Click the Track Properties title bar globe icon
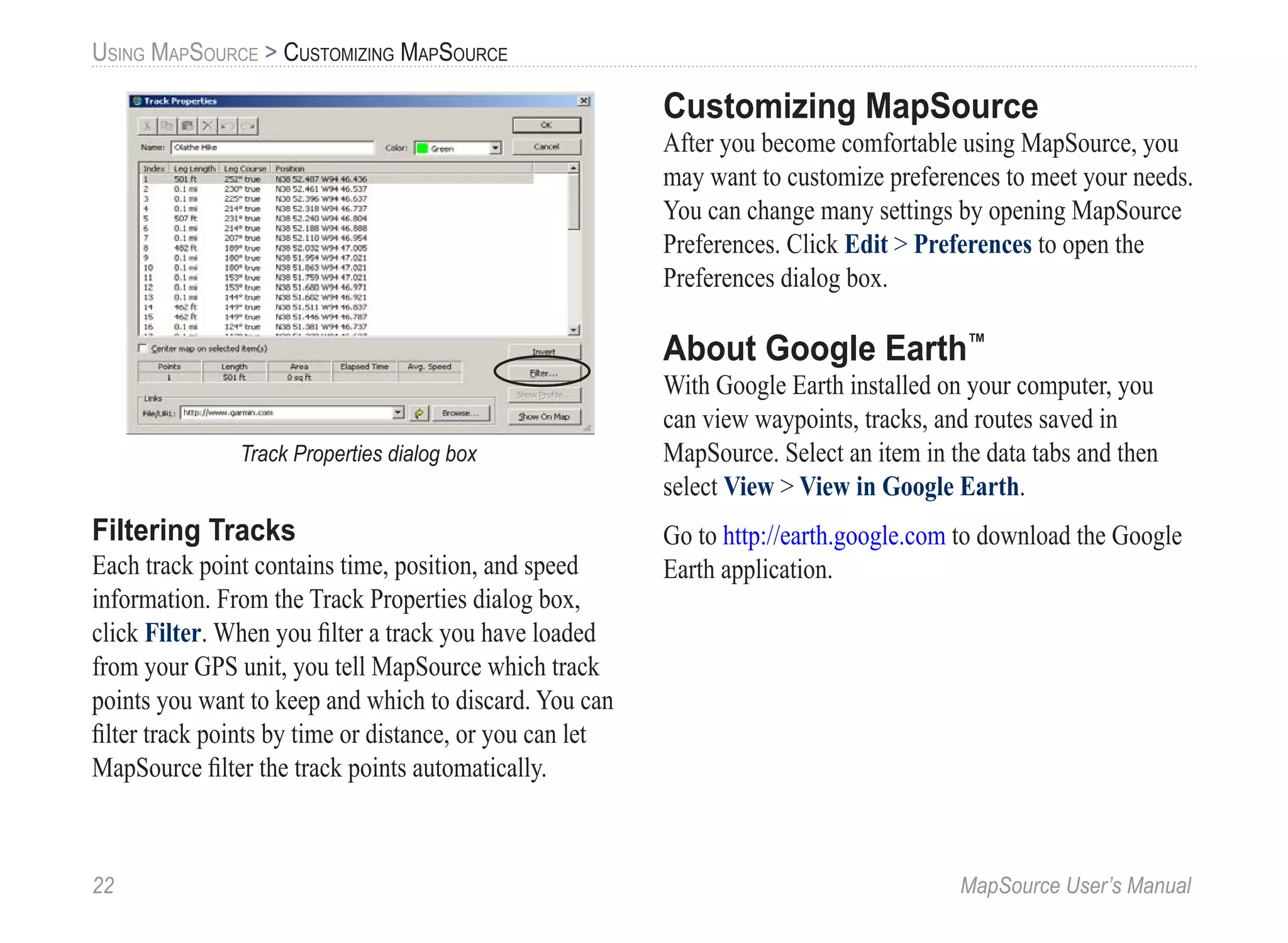 [x=137, y=101]
